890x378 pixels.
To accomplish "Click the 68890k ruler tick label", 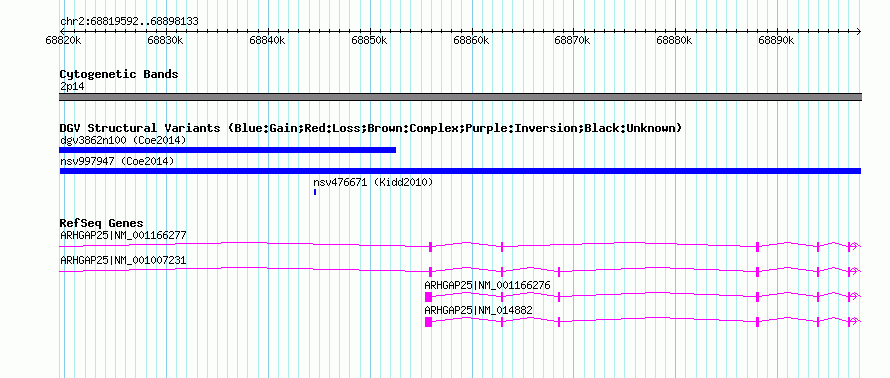I will tap(776, 41).
